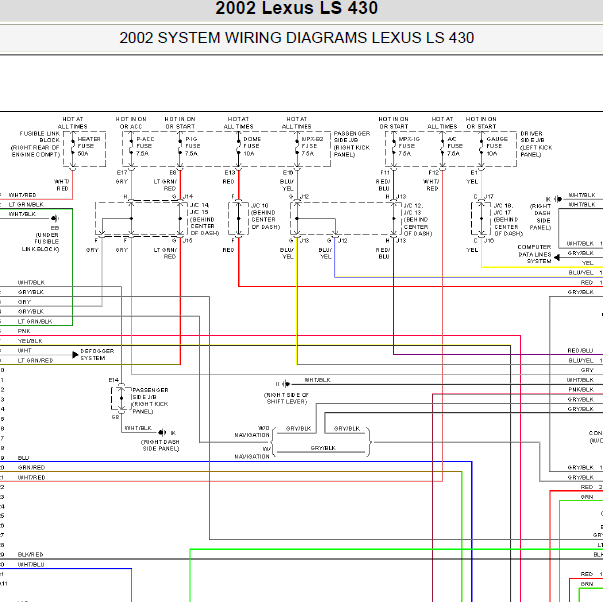This screenshot has width=603, height=602.
Task: Click the W/ NAVIGATION label
Action: (x=252, y=452)
